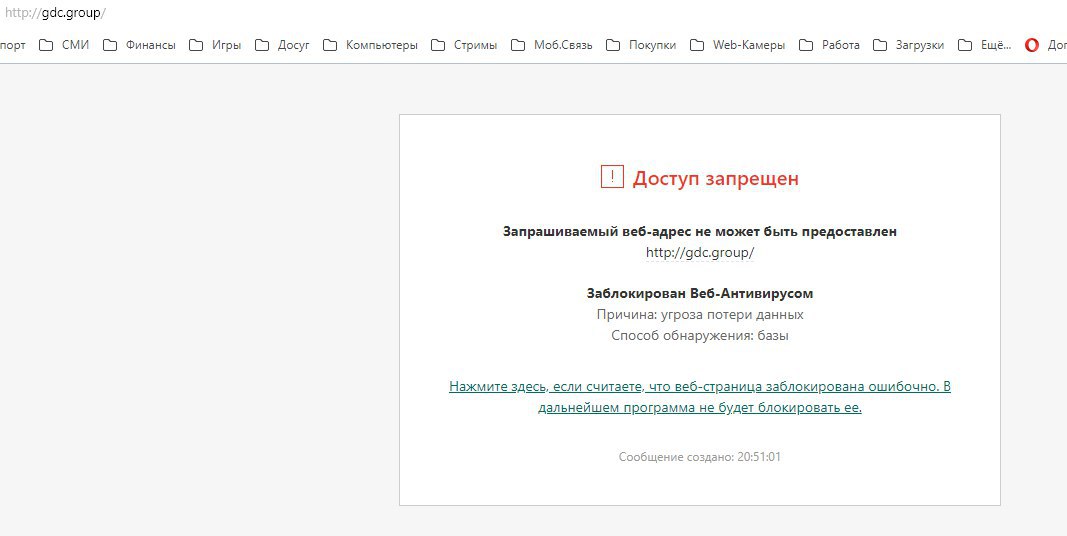Click the text Заблокирован Веб-Антивирусом

(700, 293)
